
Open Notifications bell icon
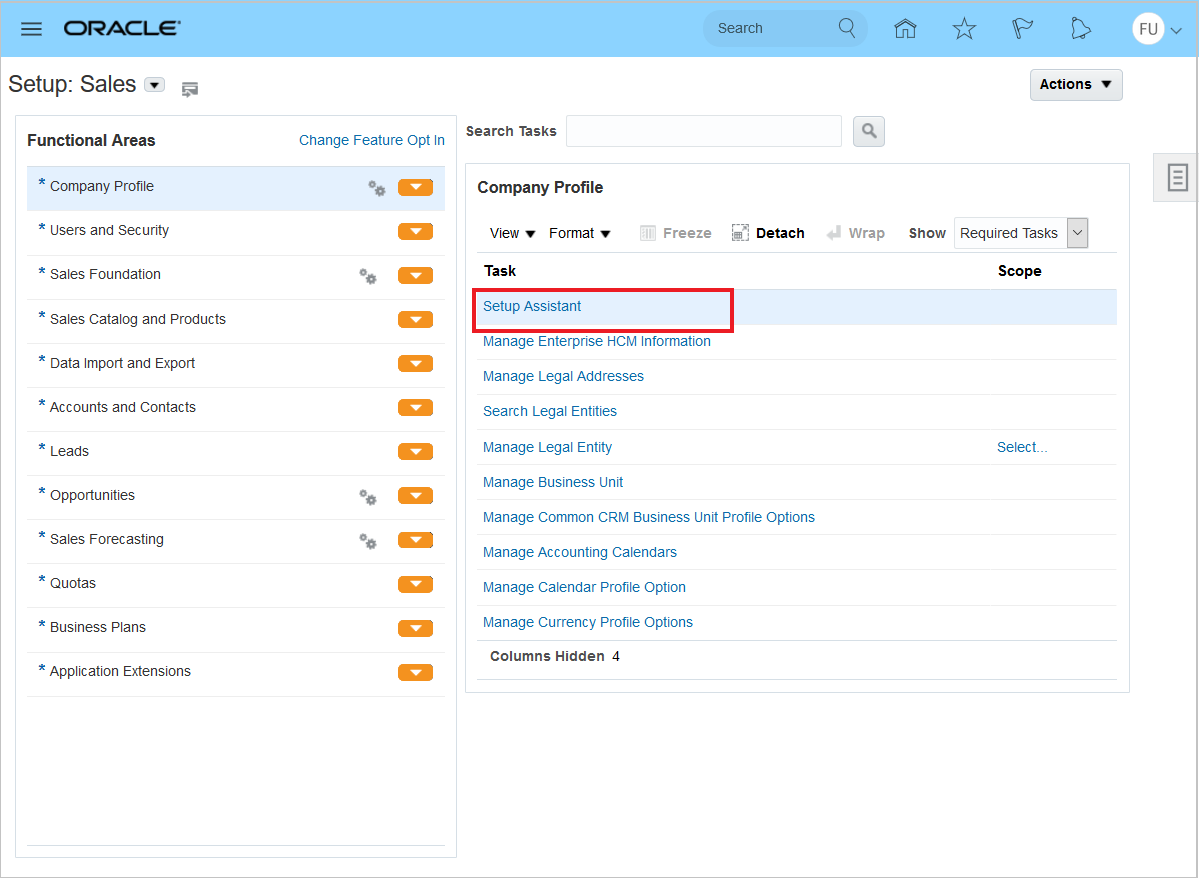pos(1080,29)
